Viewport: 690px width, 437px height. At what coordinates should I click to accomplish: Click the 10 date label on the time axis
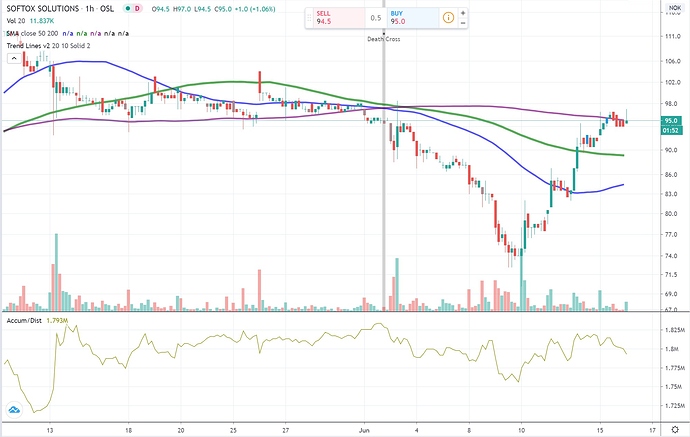pos(521,430)
